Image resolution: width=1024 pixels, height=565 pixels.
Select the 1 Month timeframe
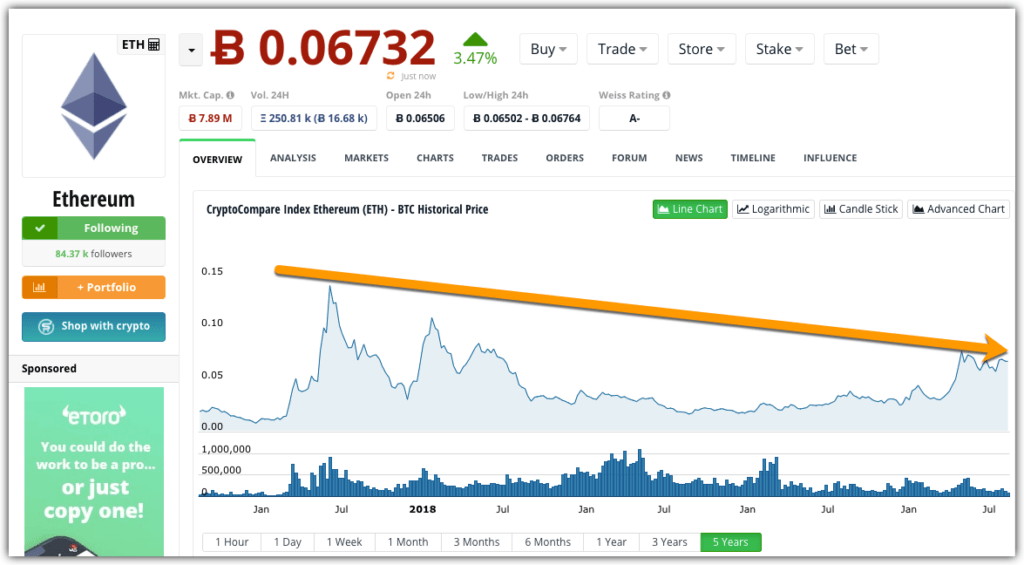coord(408,542)
